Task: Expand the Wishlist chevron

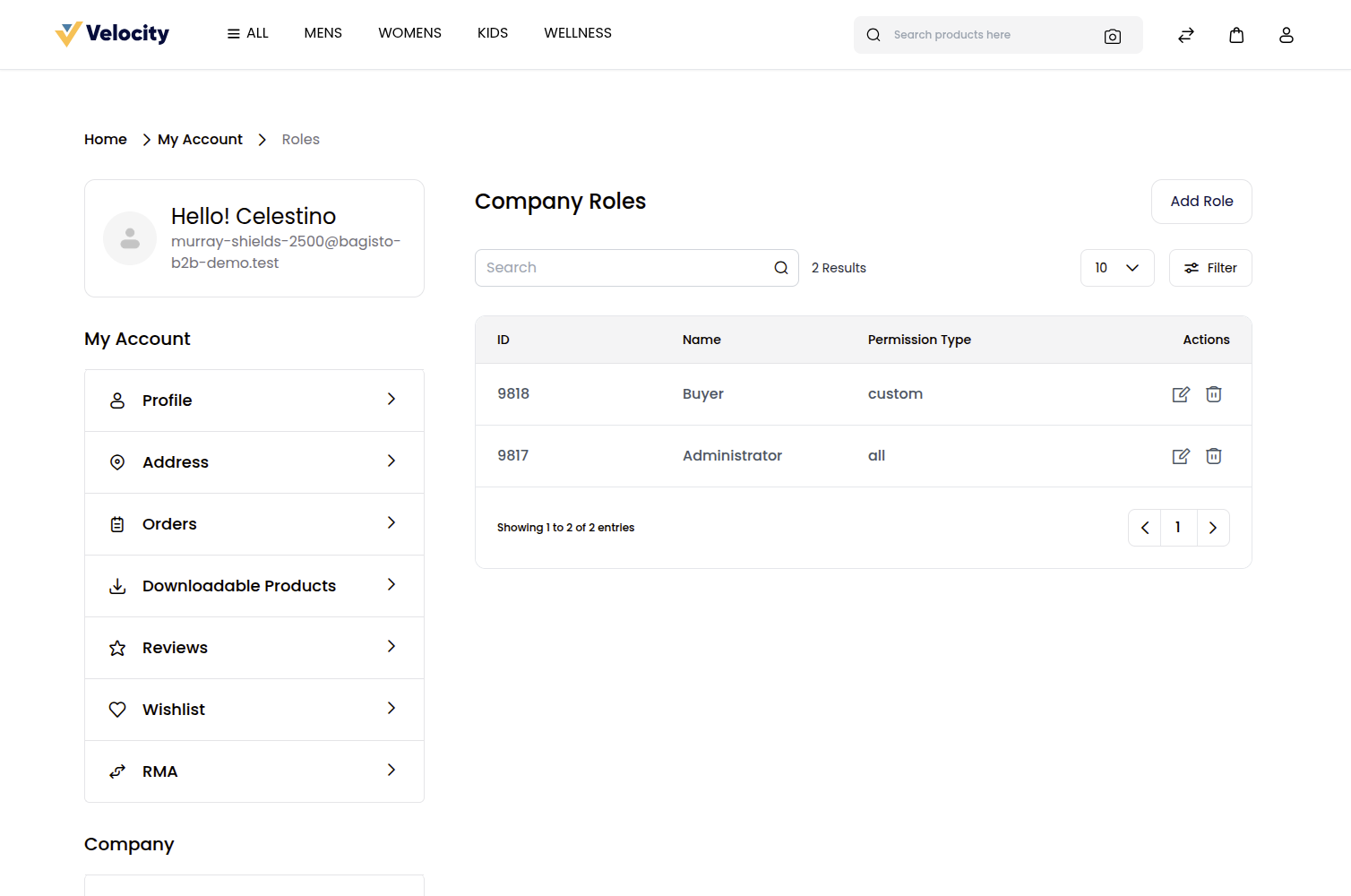Action: point(392,709)
